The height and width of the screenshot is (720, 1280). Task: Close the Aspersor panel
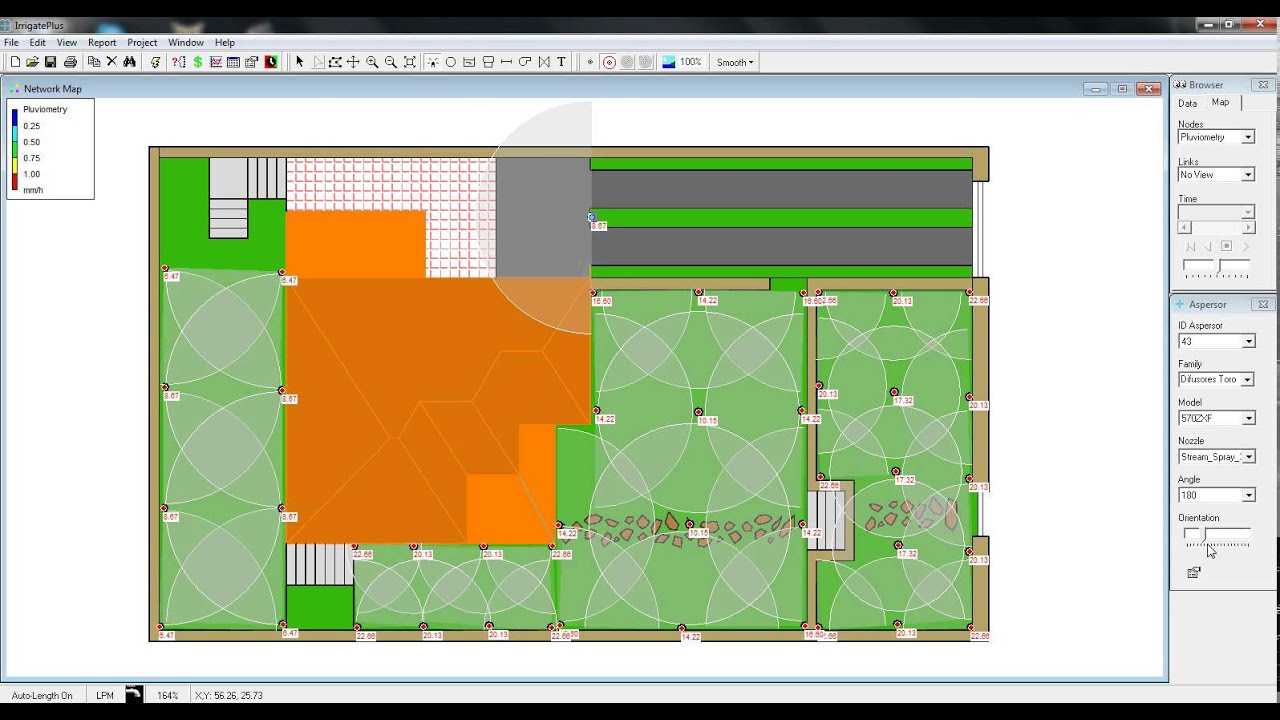[x=1263, y=304]
